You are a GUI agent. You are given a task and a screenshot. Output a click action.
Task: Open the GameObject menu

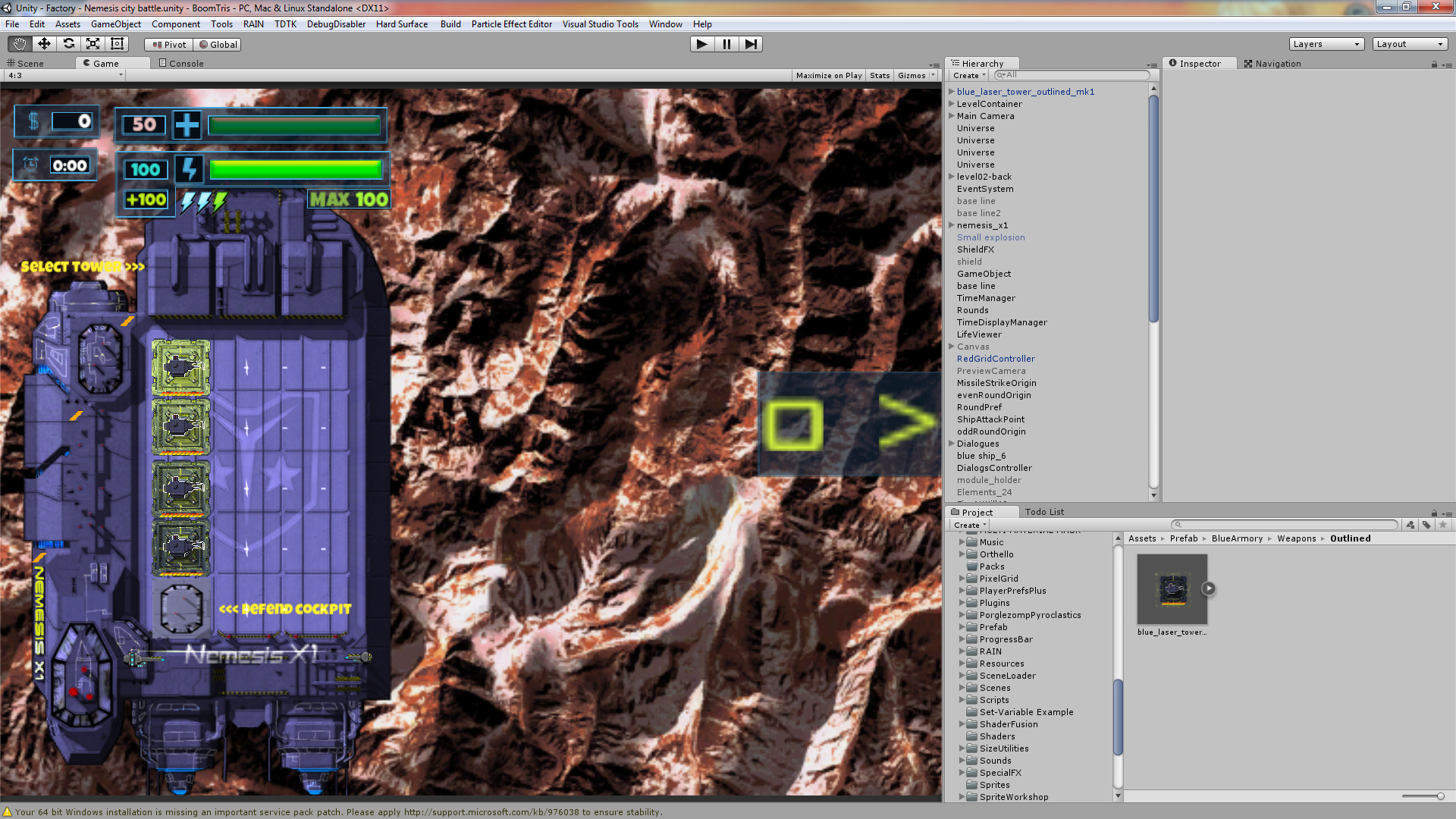(115, 24)
